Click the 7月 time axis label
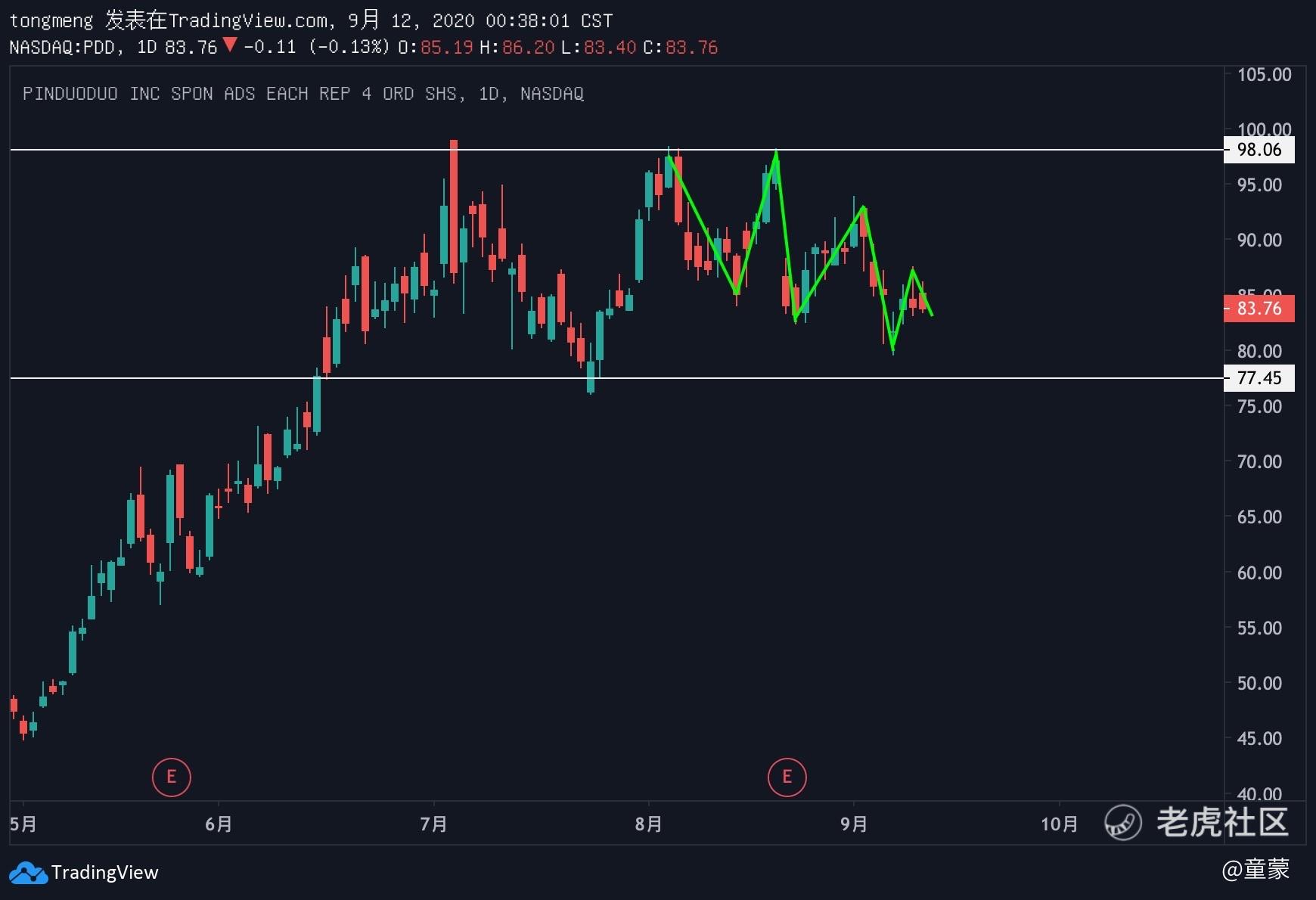 (433, 824)
